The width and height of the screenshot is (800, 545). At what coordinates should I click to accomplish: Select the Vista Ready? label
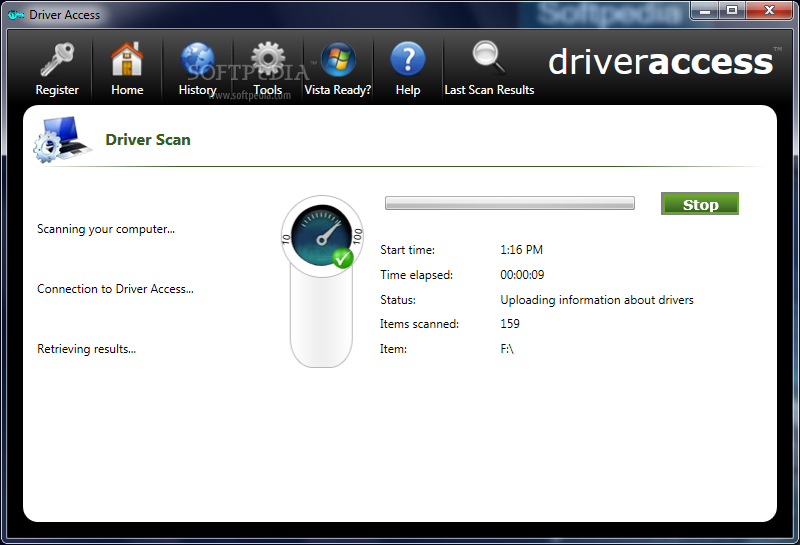coord(338,90)
